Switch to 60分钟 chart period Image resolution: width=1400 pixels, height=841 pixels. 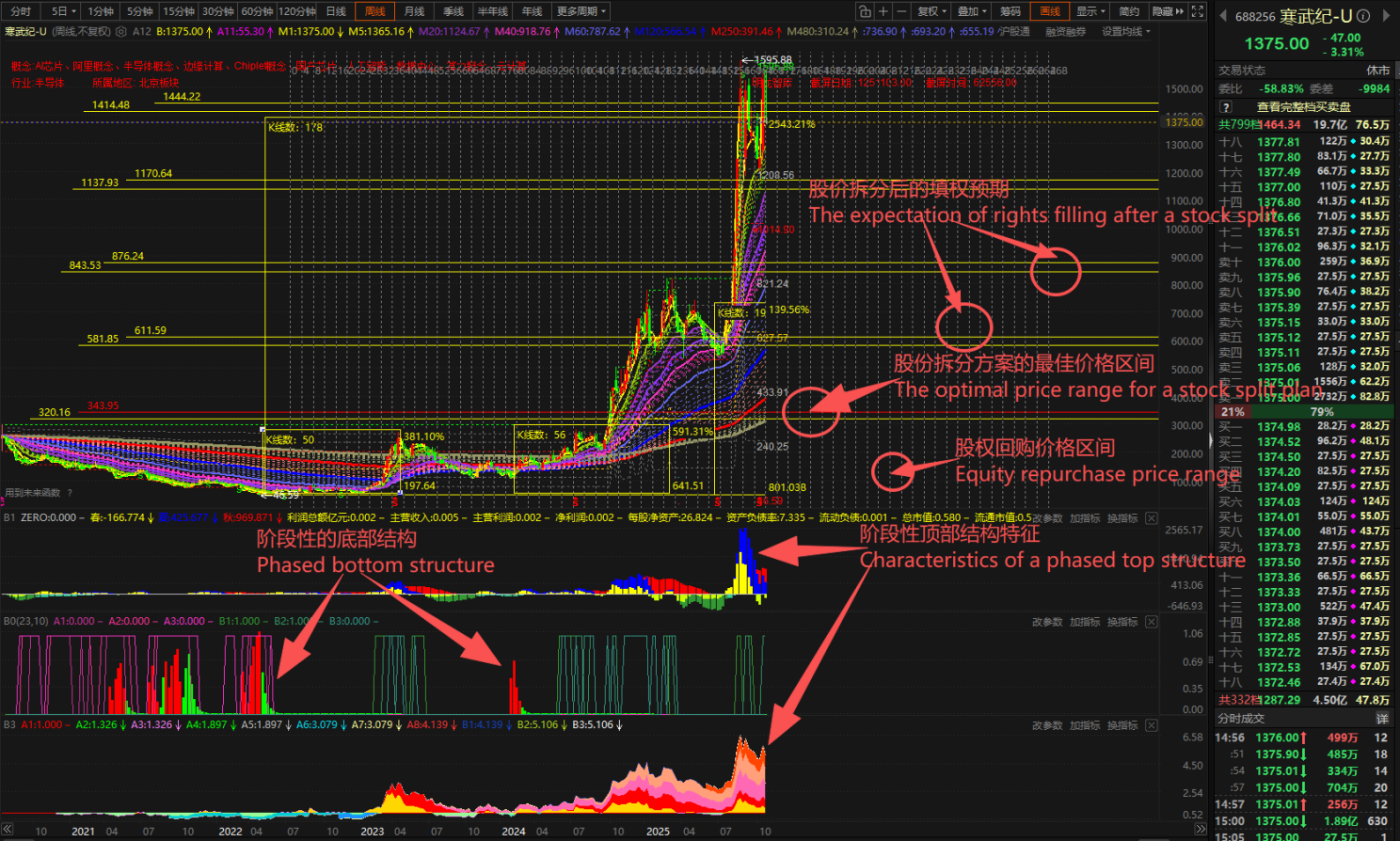coord(257,11)
